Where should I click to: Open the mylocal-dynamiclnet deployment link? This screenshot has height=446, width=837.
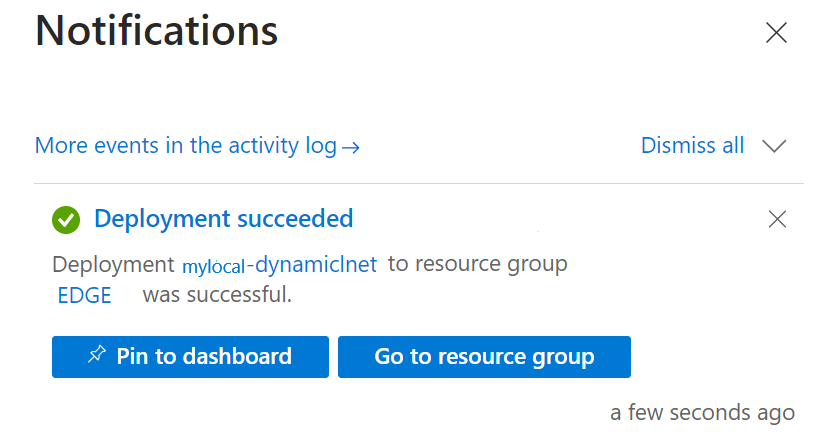click(279, 265)
